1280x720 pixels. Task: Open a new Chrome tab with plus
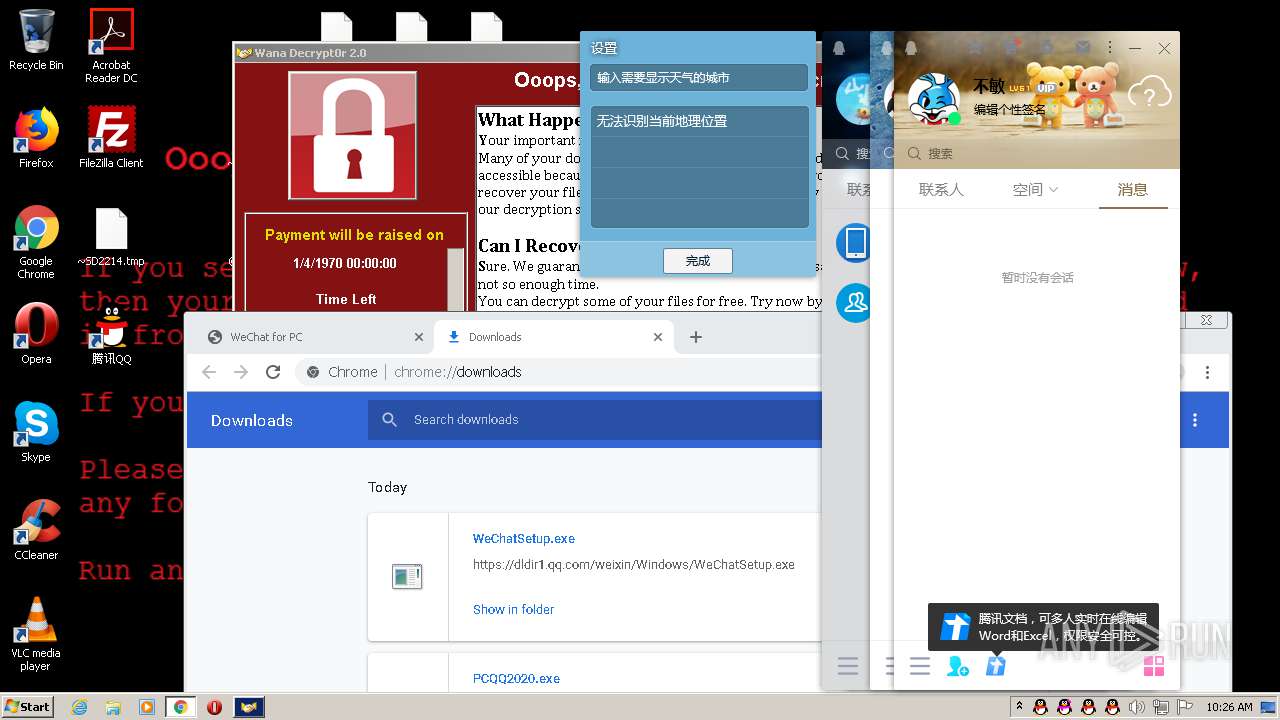coord(696,337)
